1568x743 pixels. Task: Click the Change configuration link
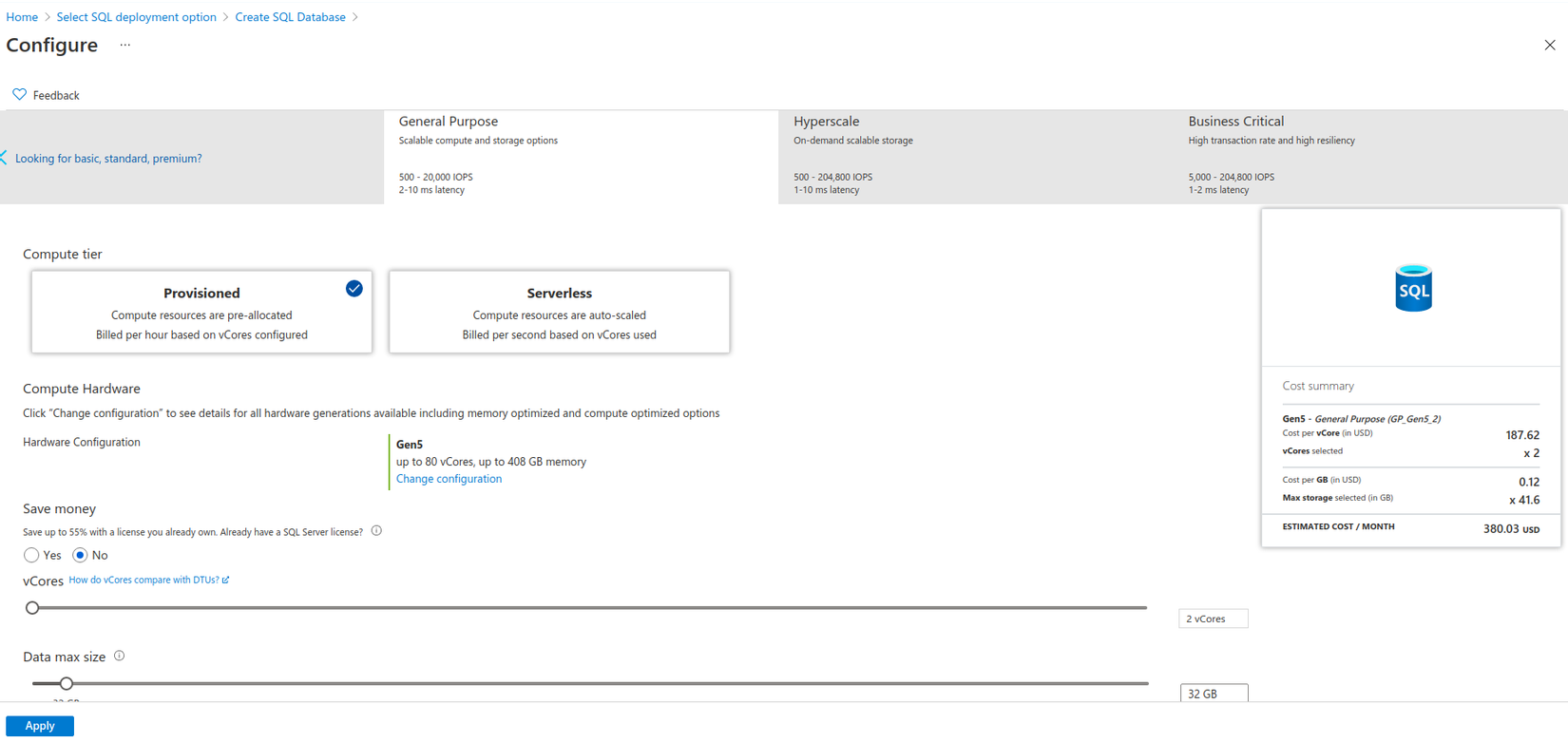449,479
